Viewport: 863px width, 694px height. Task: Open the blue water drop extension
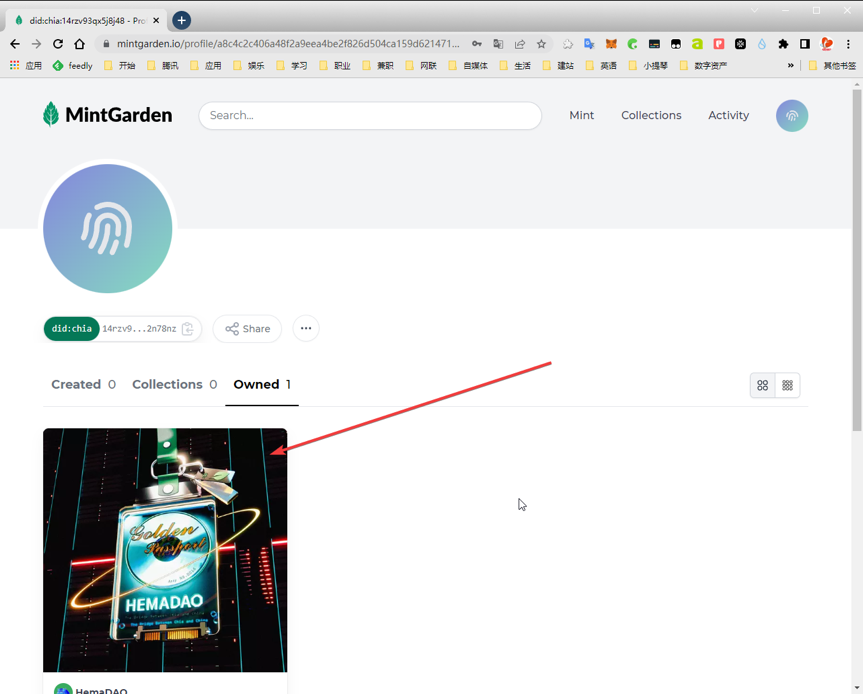click(x=762, y=44)
